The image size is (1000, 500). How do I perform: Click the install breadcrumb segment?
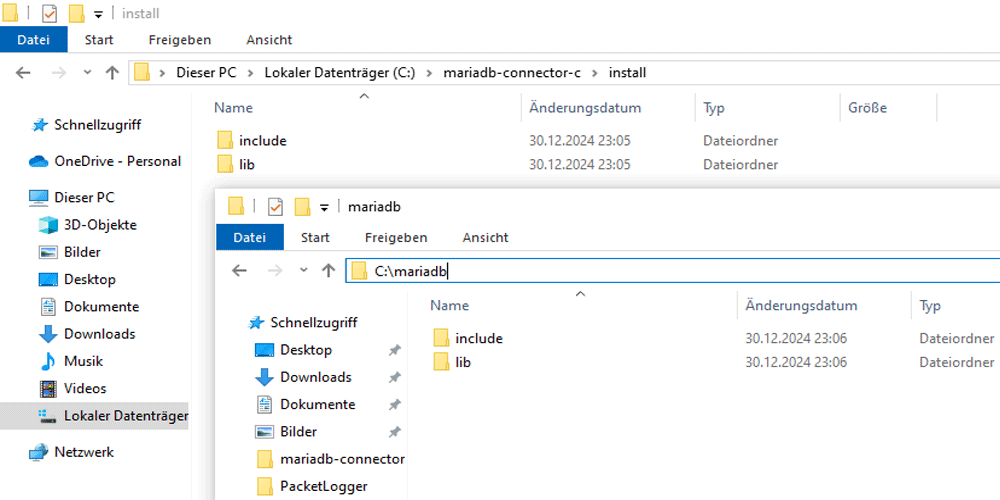pyautogui.click(x=628, y=73)
